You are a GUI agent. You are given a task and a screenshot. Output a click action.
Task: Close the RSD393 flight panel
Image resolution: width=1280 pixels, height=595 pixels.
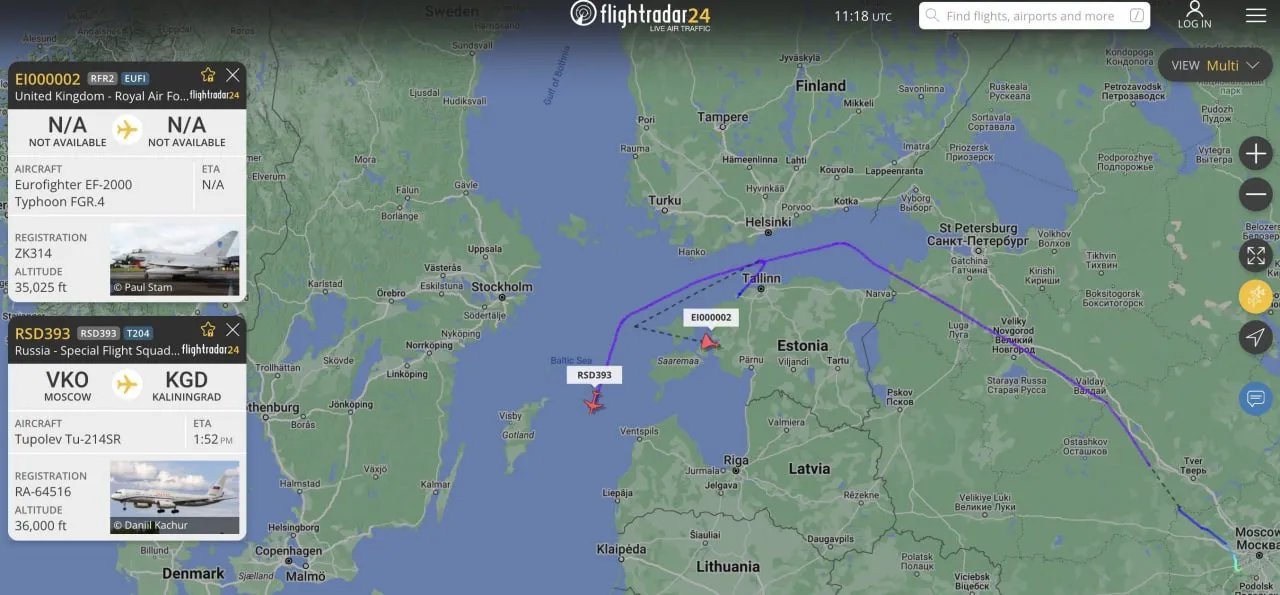click(x=233, y=329)
